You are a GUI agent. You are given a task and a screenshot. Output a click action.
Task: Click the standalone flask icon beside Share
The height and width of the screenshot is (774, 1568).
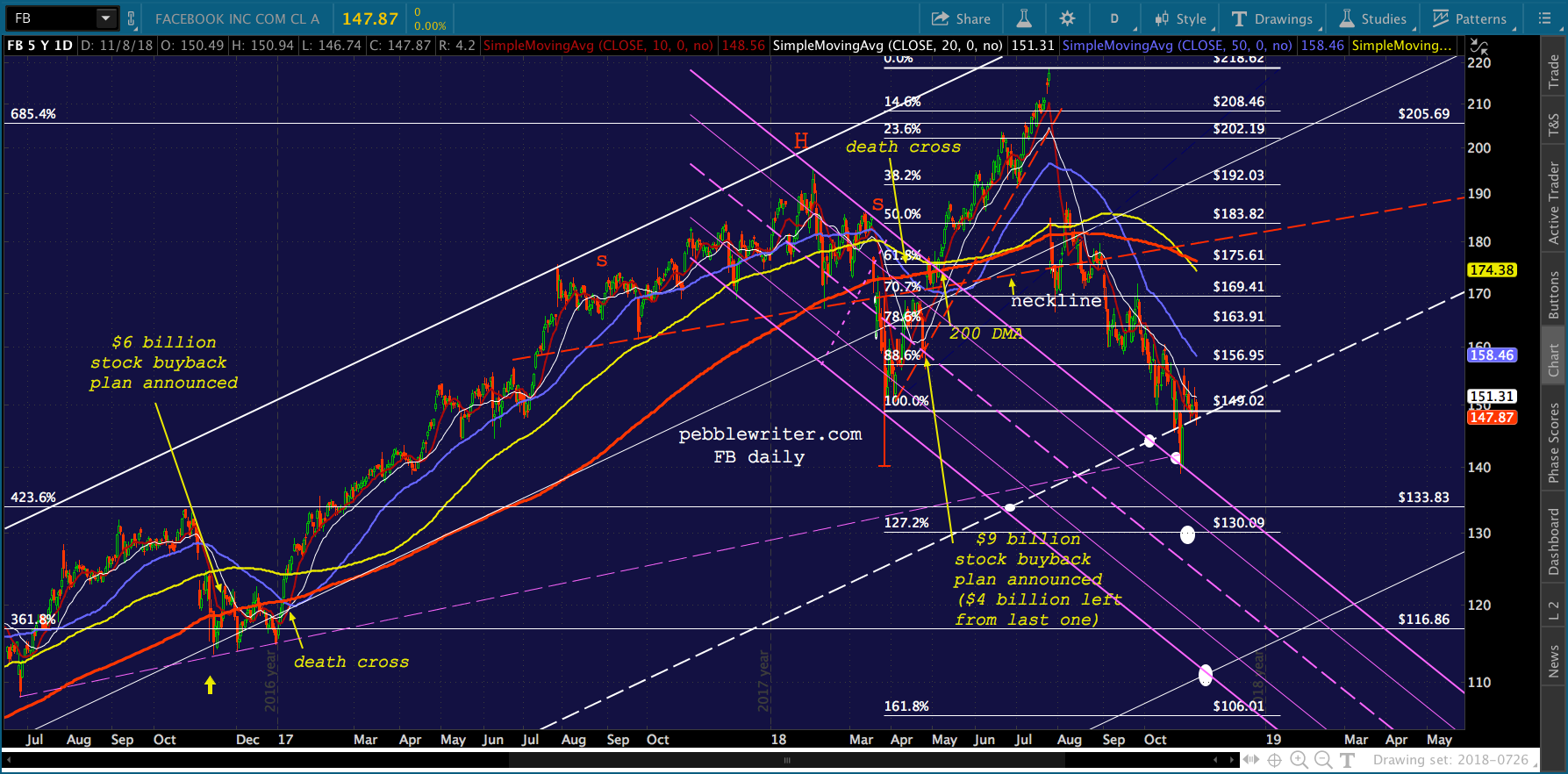pyautogui.click(x=1024, y=18)
